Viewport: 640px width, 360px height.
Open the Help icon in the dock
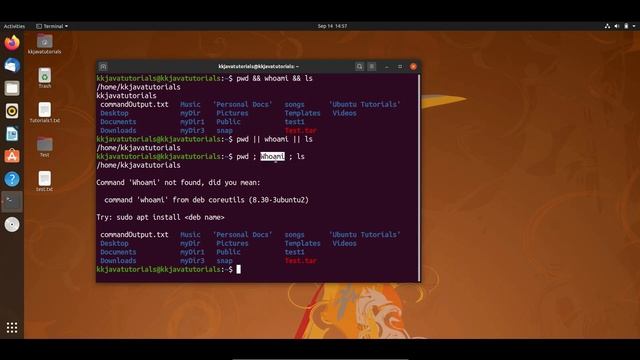(12, 179)
